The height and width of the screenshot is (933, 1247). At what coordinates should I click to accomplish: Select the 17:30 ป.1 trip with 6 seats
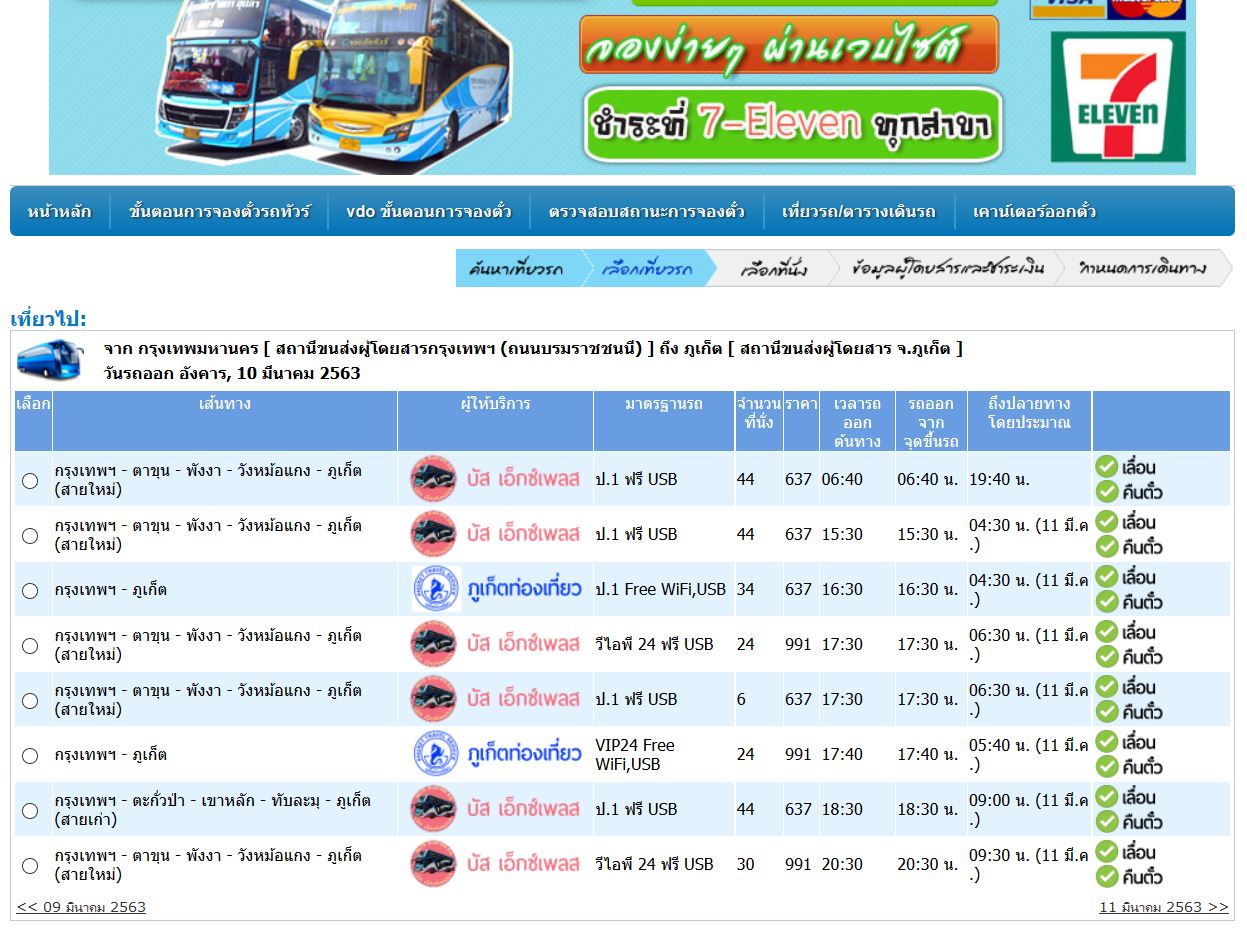coord(30,701)
